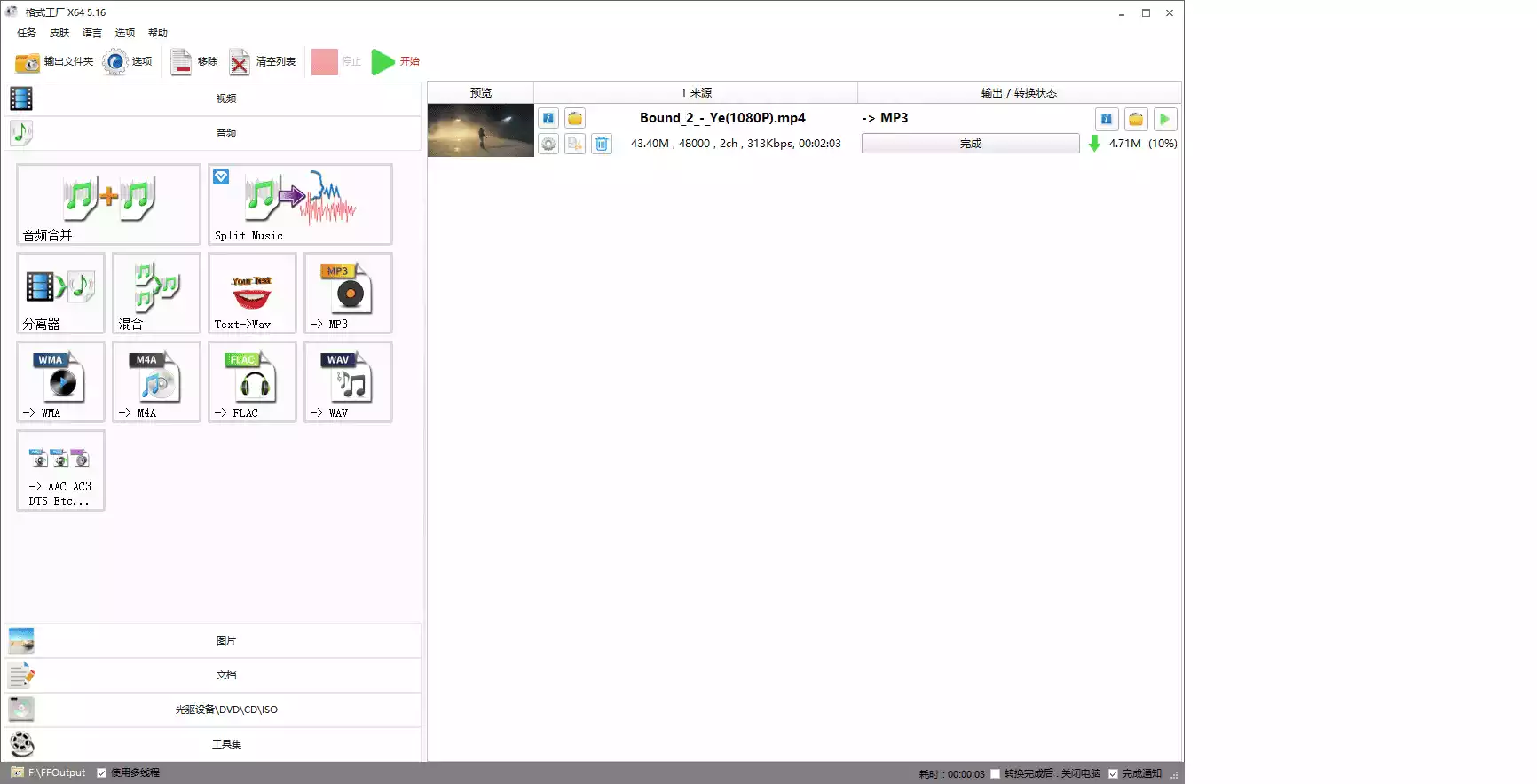Open the Text->Wav speech tool
This screenshot has height=784, width=1537.
252,293
